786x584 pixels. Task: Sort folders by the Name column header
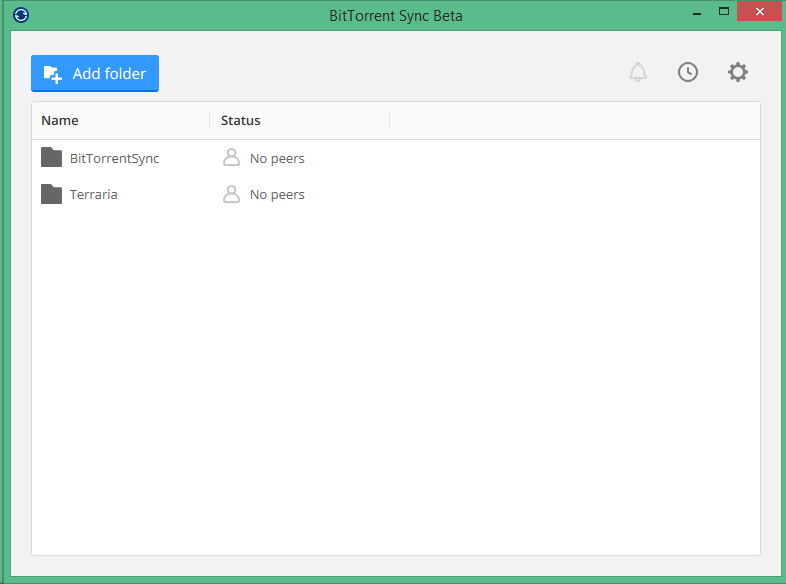coord(60,121)
